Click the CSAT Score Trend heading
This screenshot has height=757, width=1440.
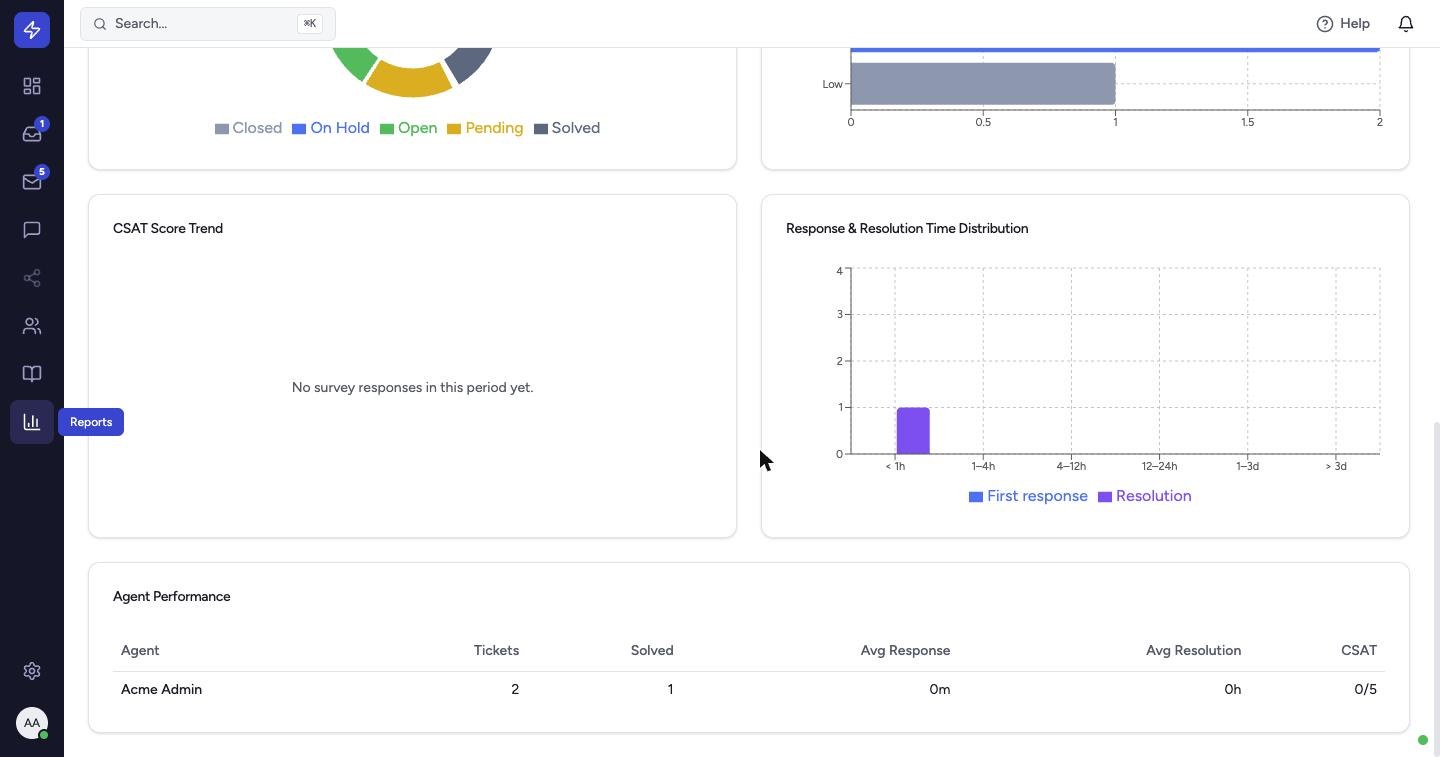pos(168,229)
